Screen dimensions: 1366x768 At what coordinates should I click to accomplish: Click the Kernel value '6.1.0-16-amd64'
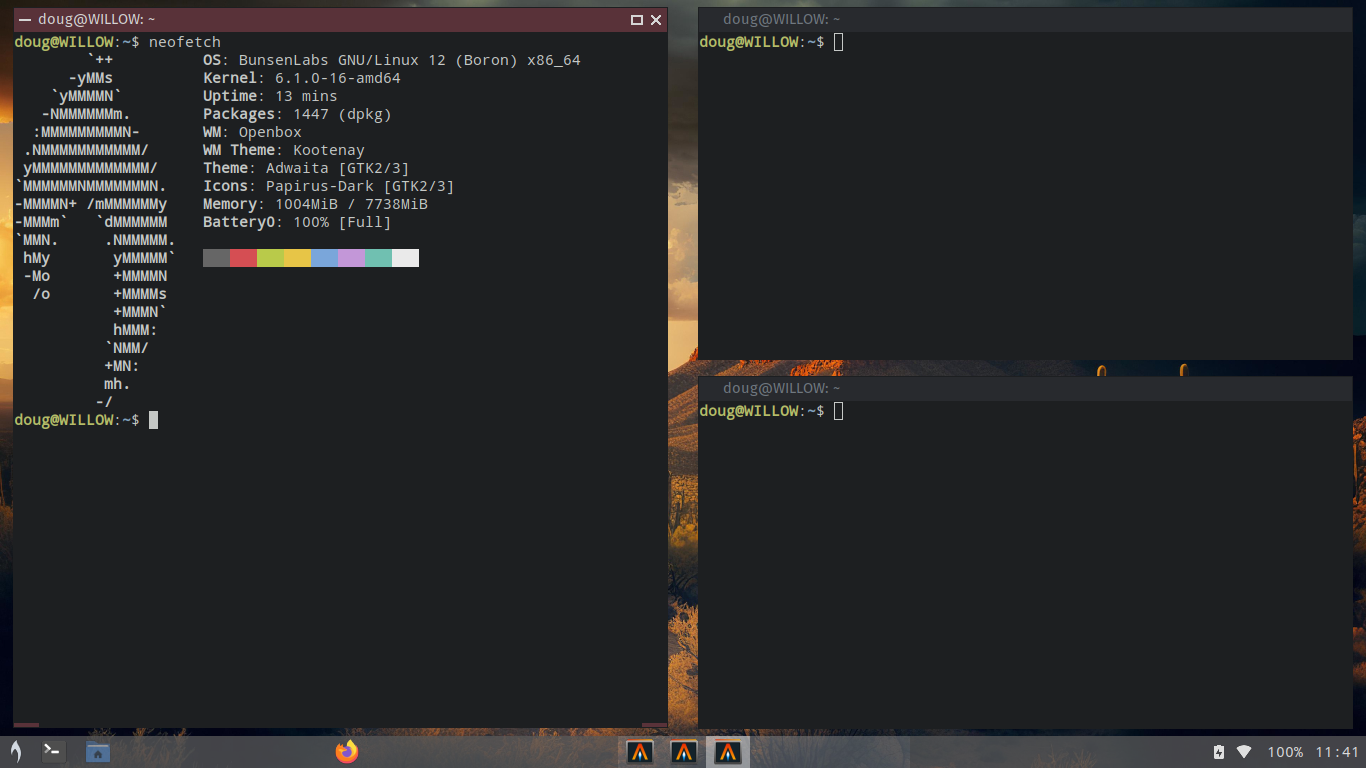[338, 78]
